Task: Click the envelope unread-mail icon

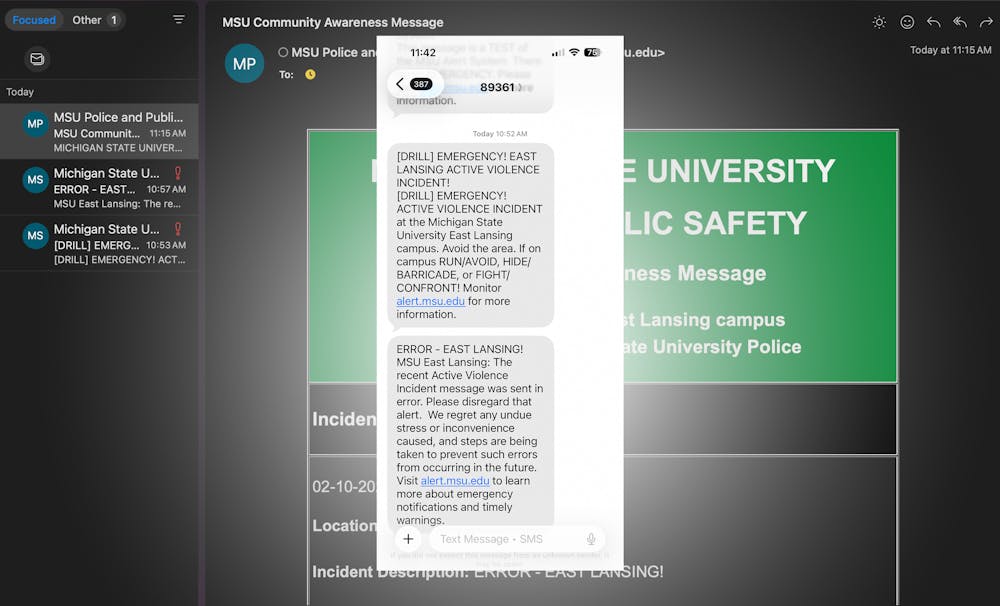Action: click(37, 59)
